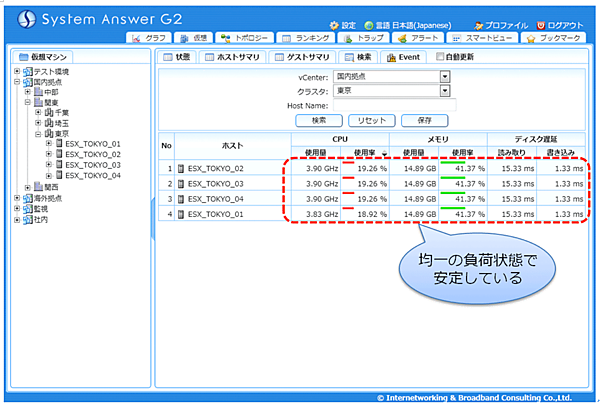Image resolution: width=600 pixels, height=406 pixels.
Task: Sort by CPU 使用率 column header
Action: (x=366, y=152)
